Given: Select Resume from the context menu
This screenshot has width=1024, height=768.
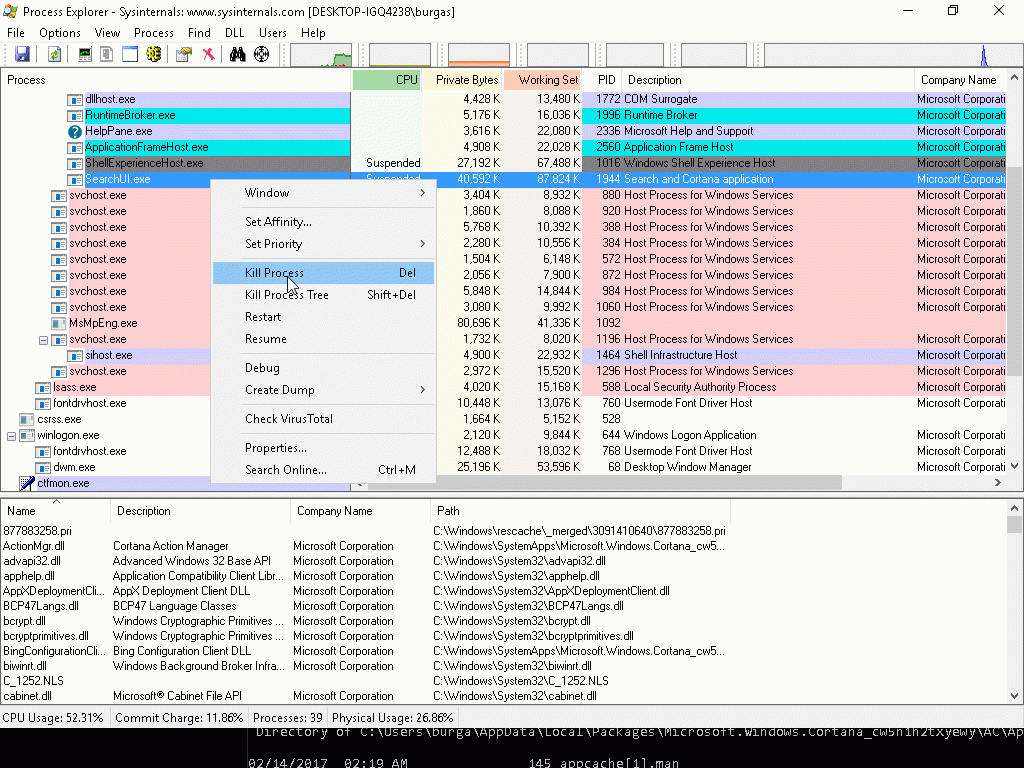Looking at the screenshot, I should coord(324,339).
